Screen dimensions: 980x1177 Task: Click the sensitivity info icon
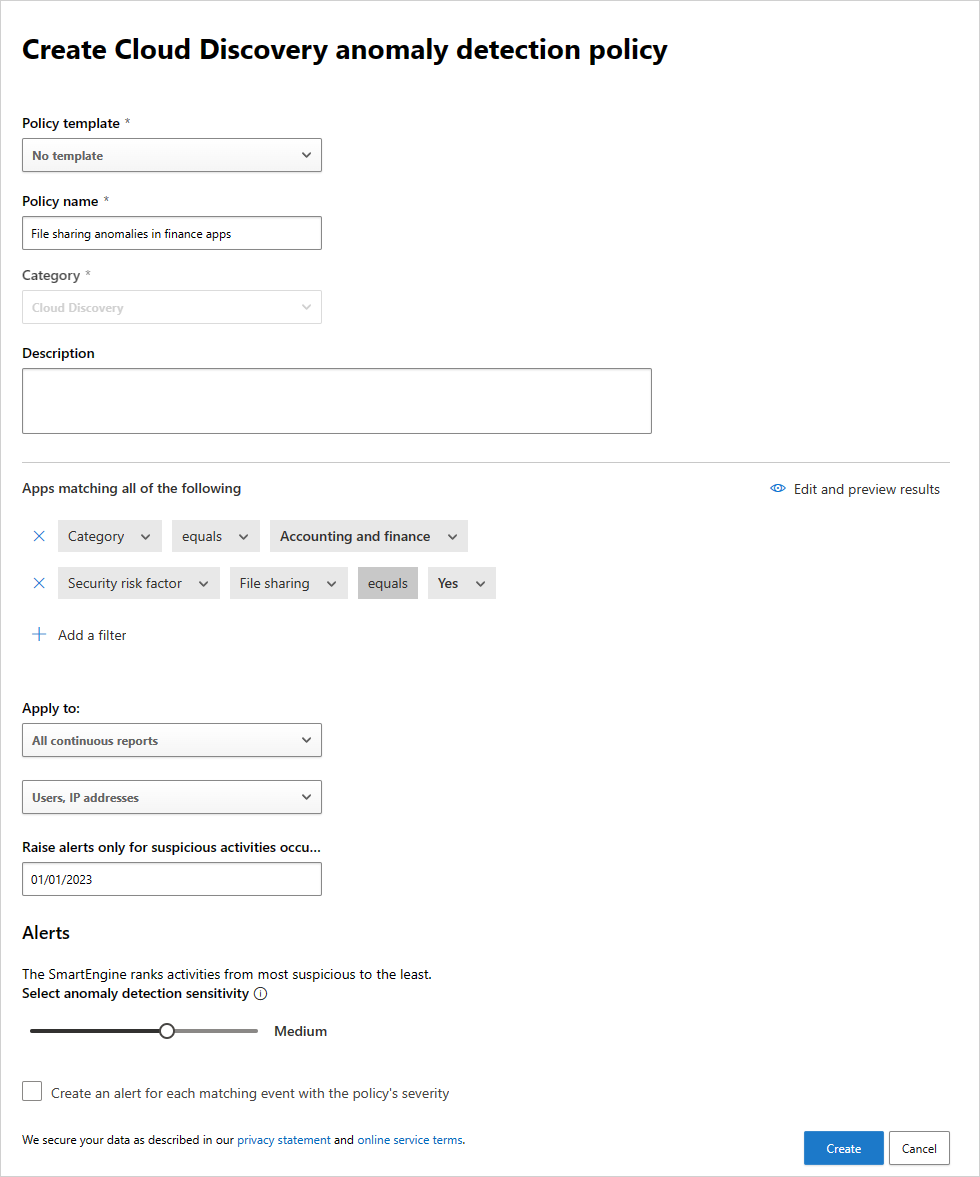[x=261, y=994]
